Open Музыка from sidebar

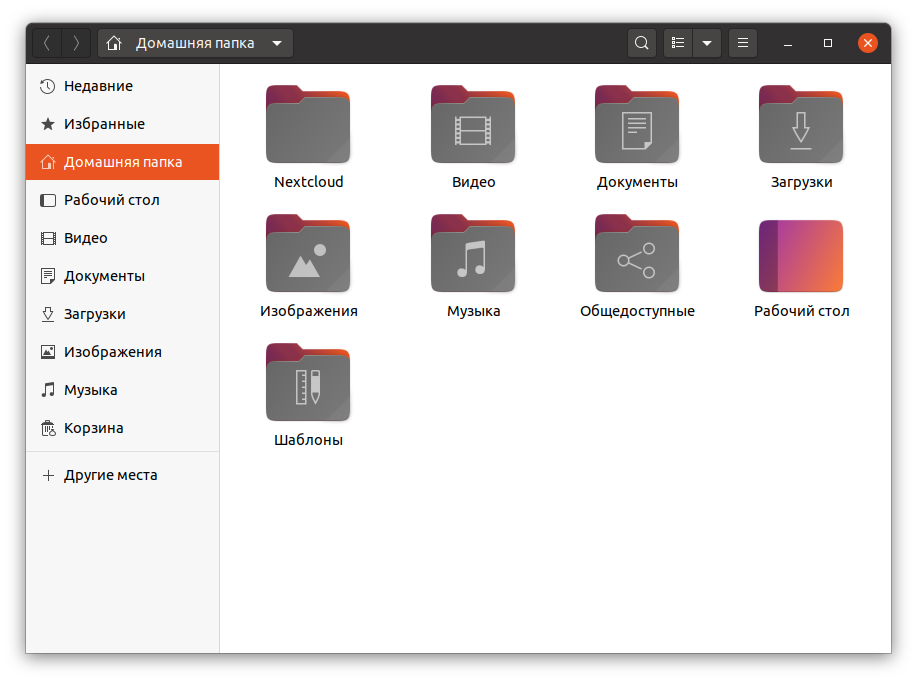point(122,390)
